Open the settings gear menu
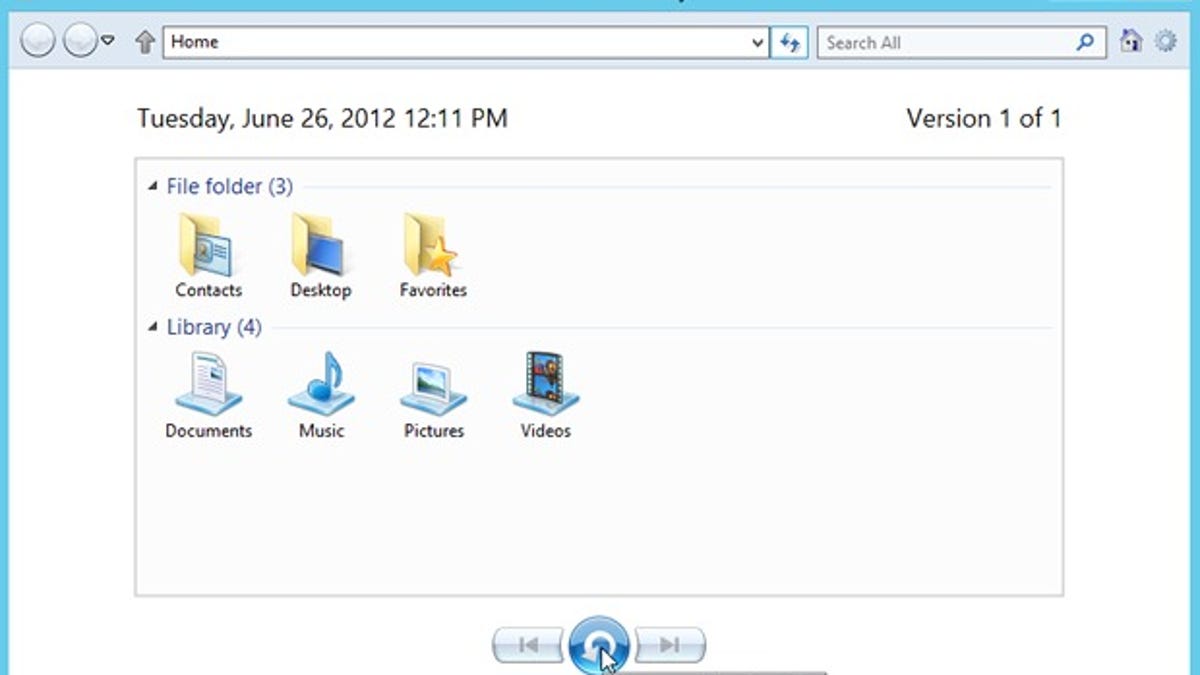The height and width of the screenshot is (675, 1200). coord(1165,41)
